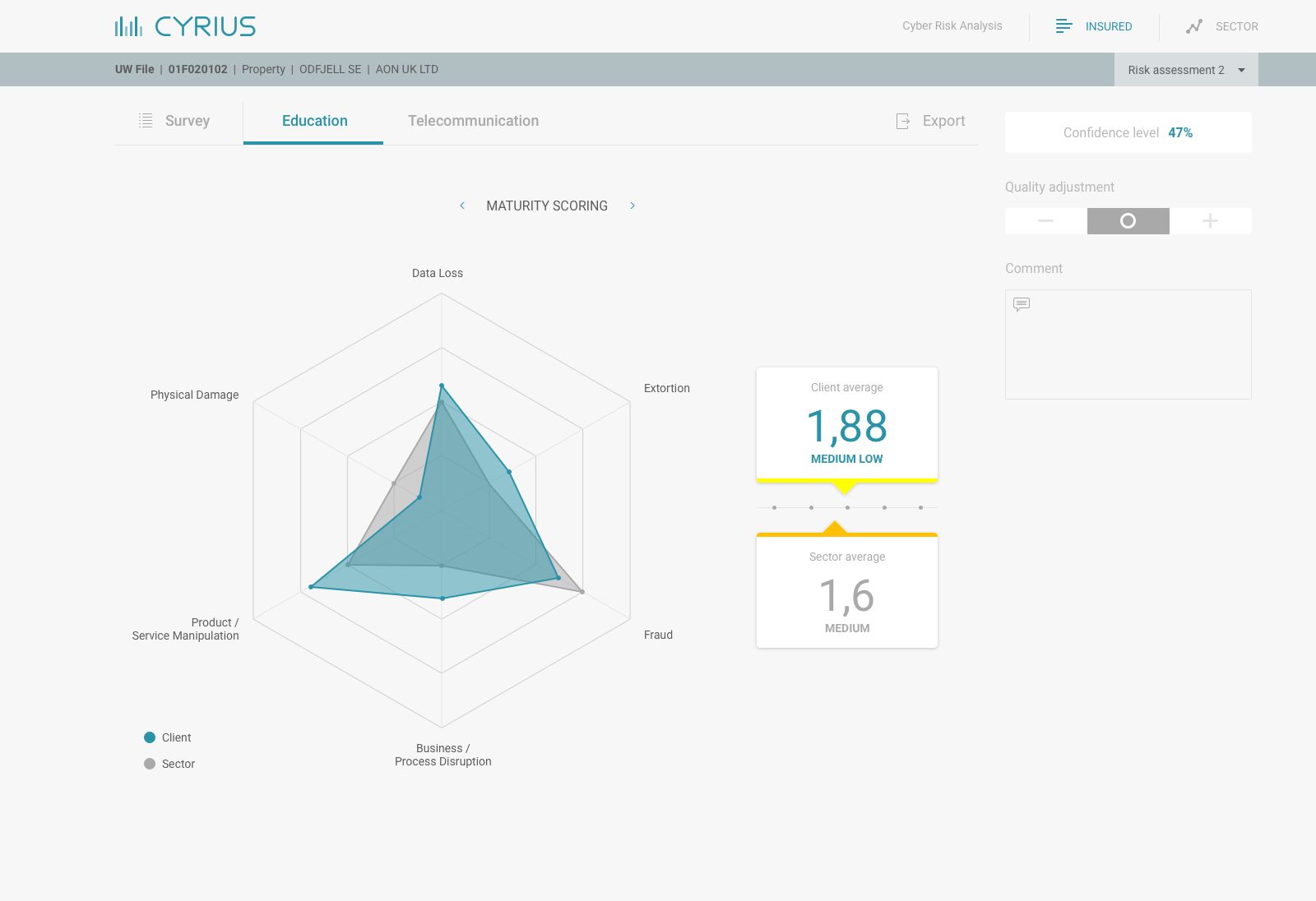This screenshot has height=901, width=1316.
Task: Switch to the Telecommunication tab
Action: tap(474, 121)
